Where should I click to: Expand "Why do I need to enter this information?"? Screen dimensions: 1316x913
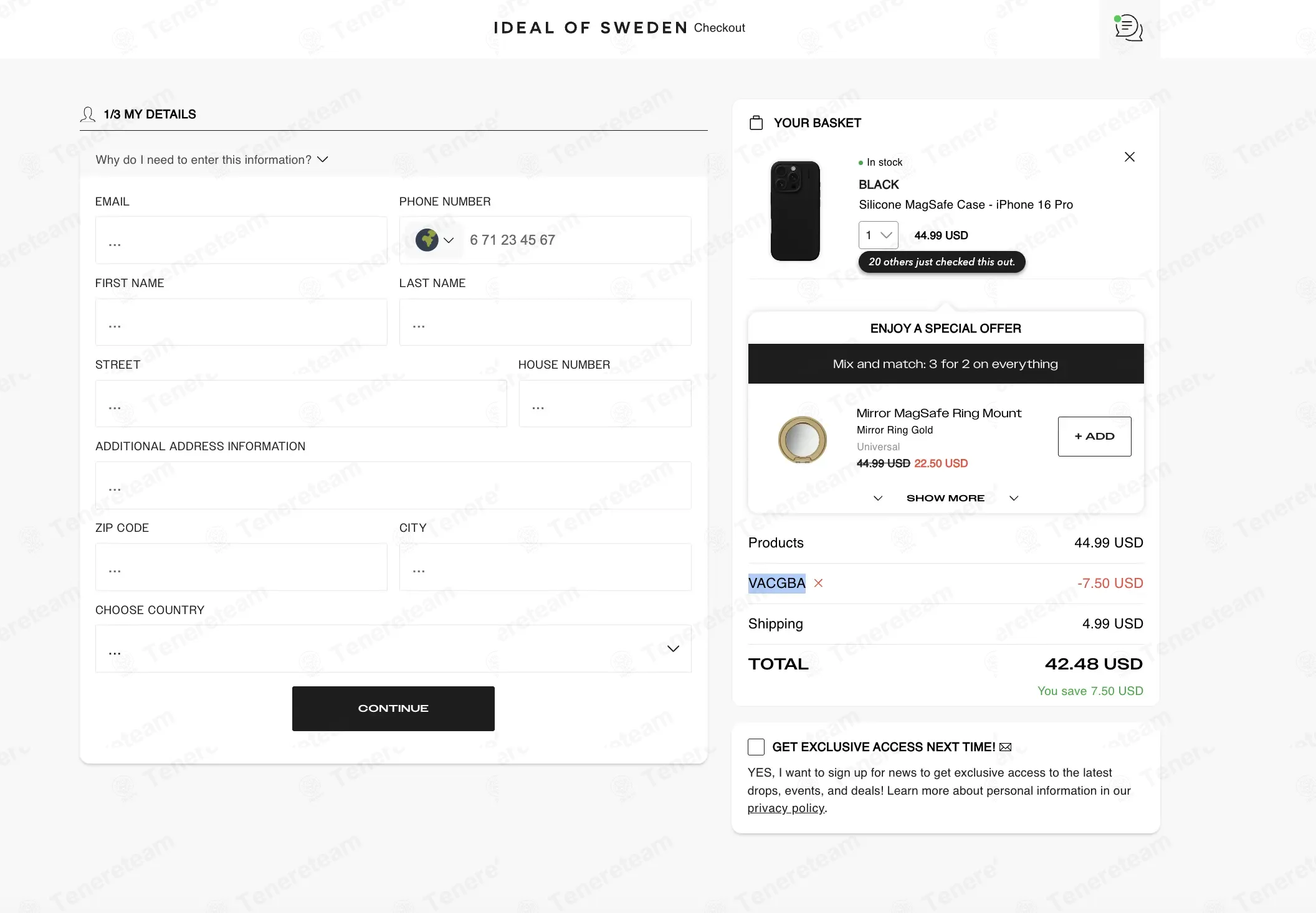[212, 160]
